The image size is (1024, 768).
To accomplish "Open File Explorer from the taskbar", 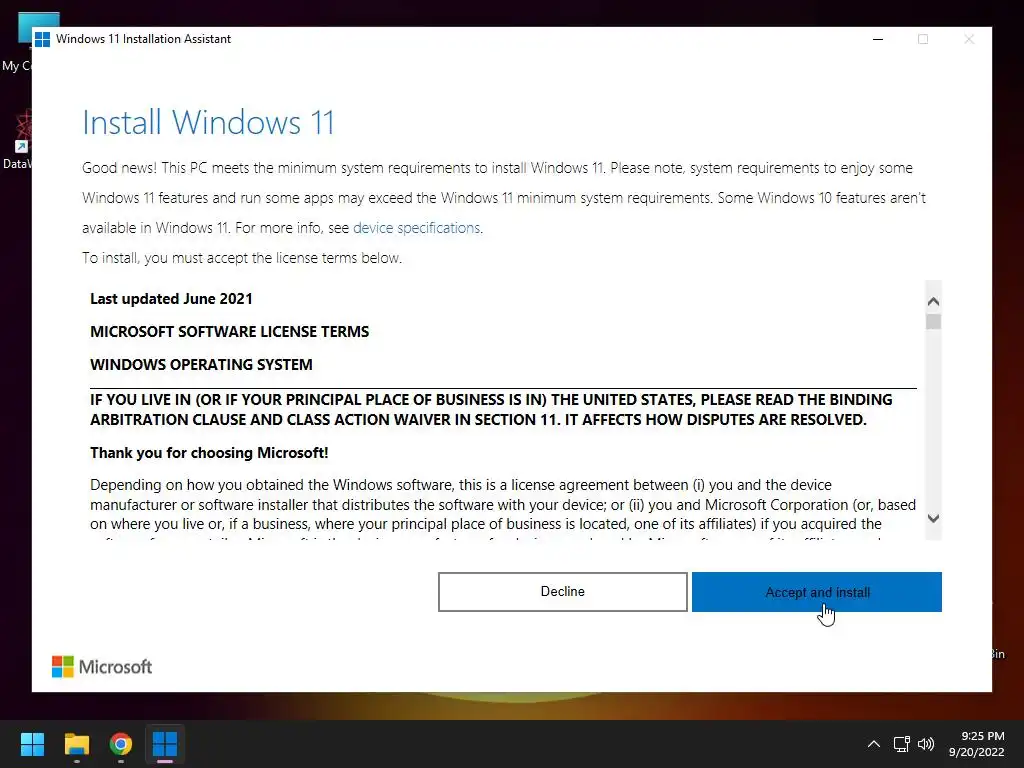I will click(x=76, y=744).
